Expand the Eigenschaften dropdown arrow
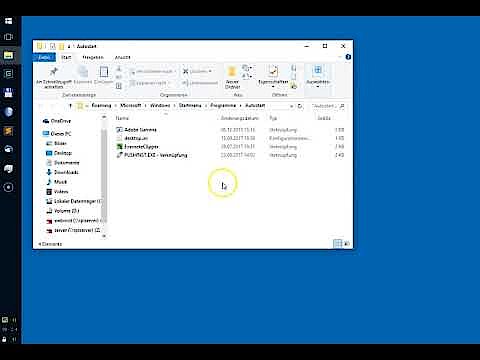Image resolution: width=480 pixels, height=360 pixels. point(273,87)
